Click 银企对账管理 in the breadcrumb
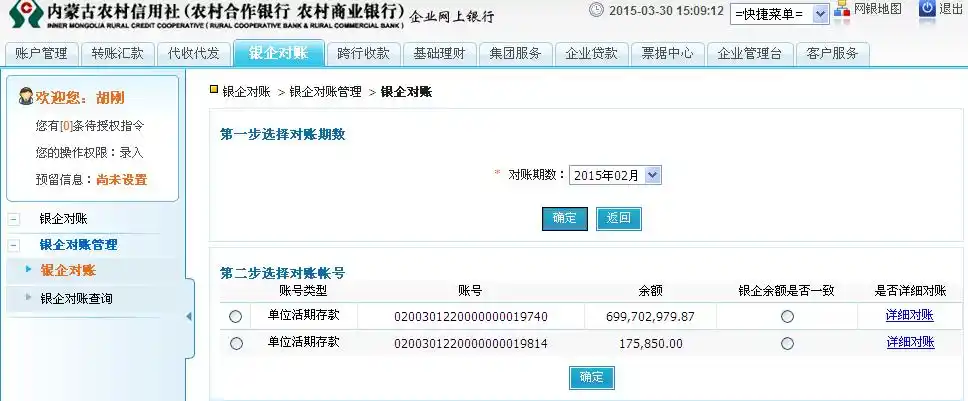This screenshot has width=968, height=401. (x=325, y=93)
